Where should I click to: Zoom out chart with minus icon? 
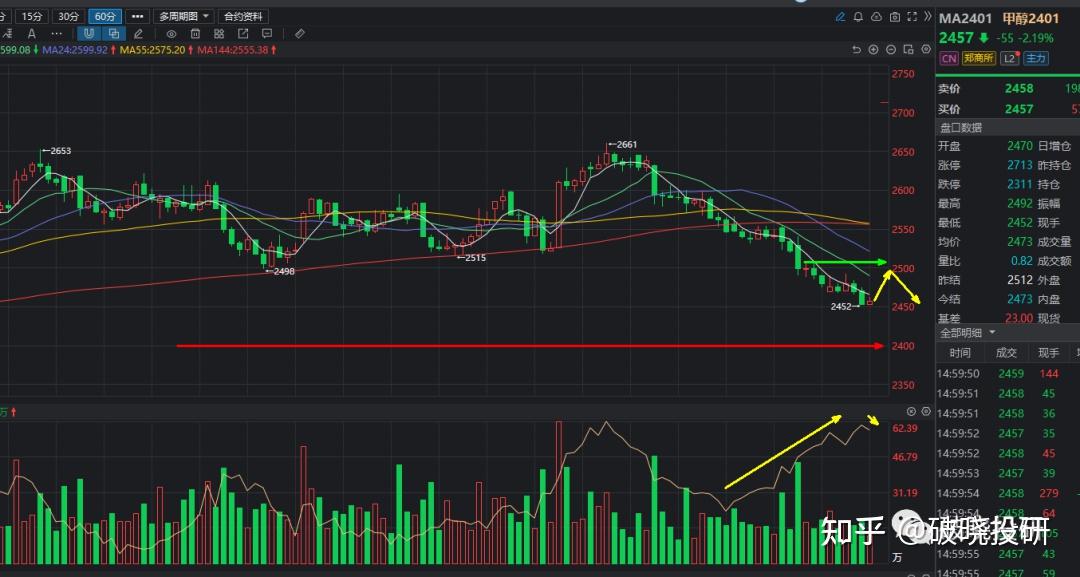[891, 50]
